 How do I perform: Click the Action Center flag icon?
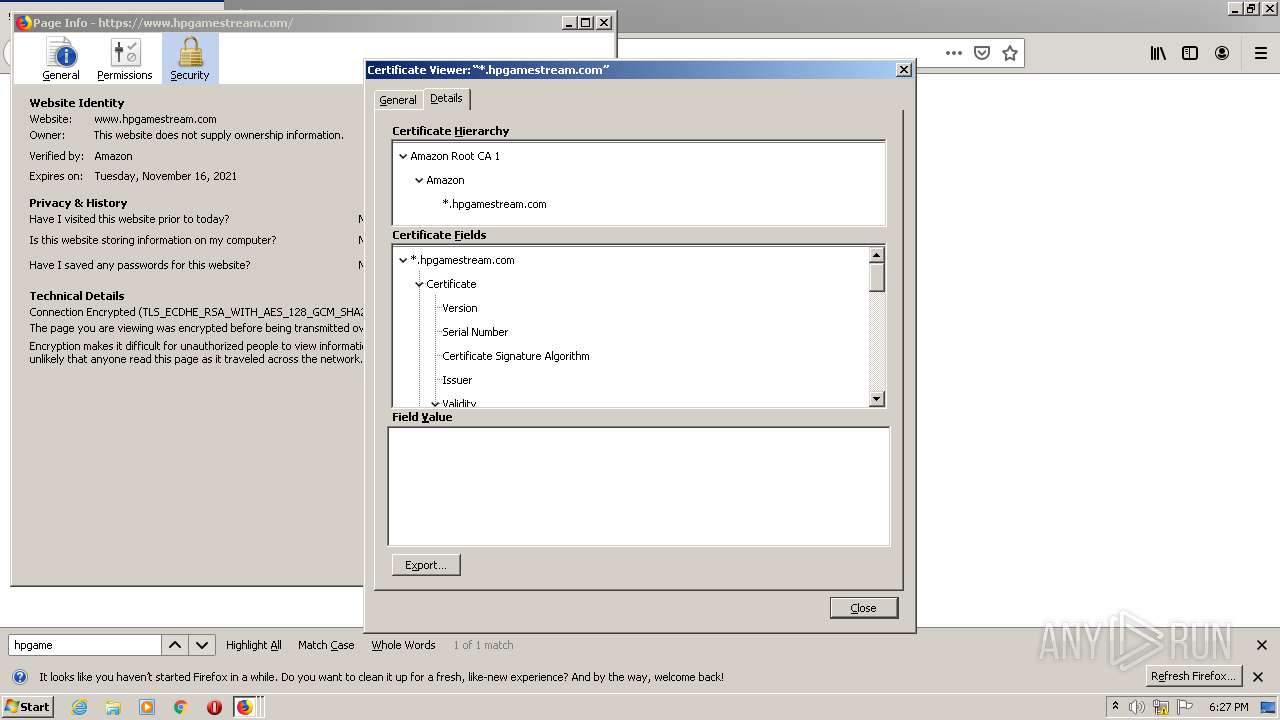[x=1185, y=707]
